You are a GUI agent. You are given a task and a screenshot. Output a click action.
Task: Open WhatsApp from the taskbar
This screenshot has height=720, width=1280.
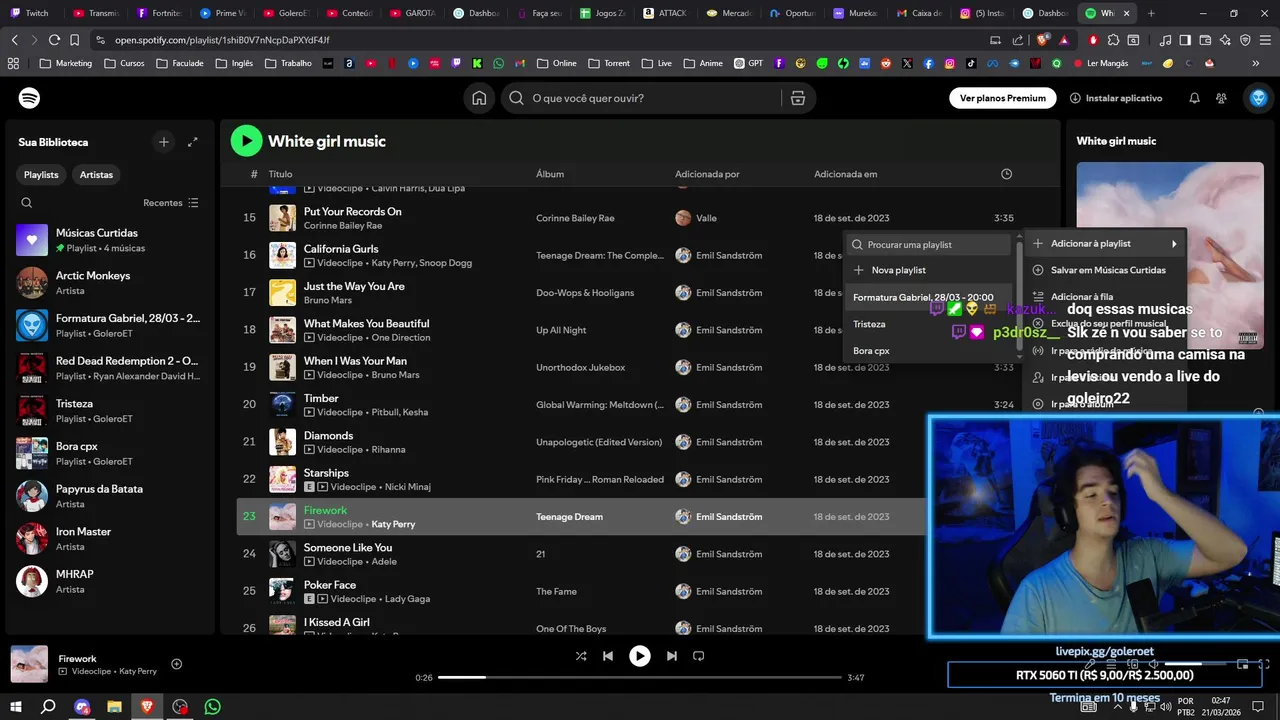[x=212, y=706]
